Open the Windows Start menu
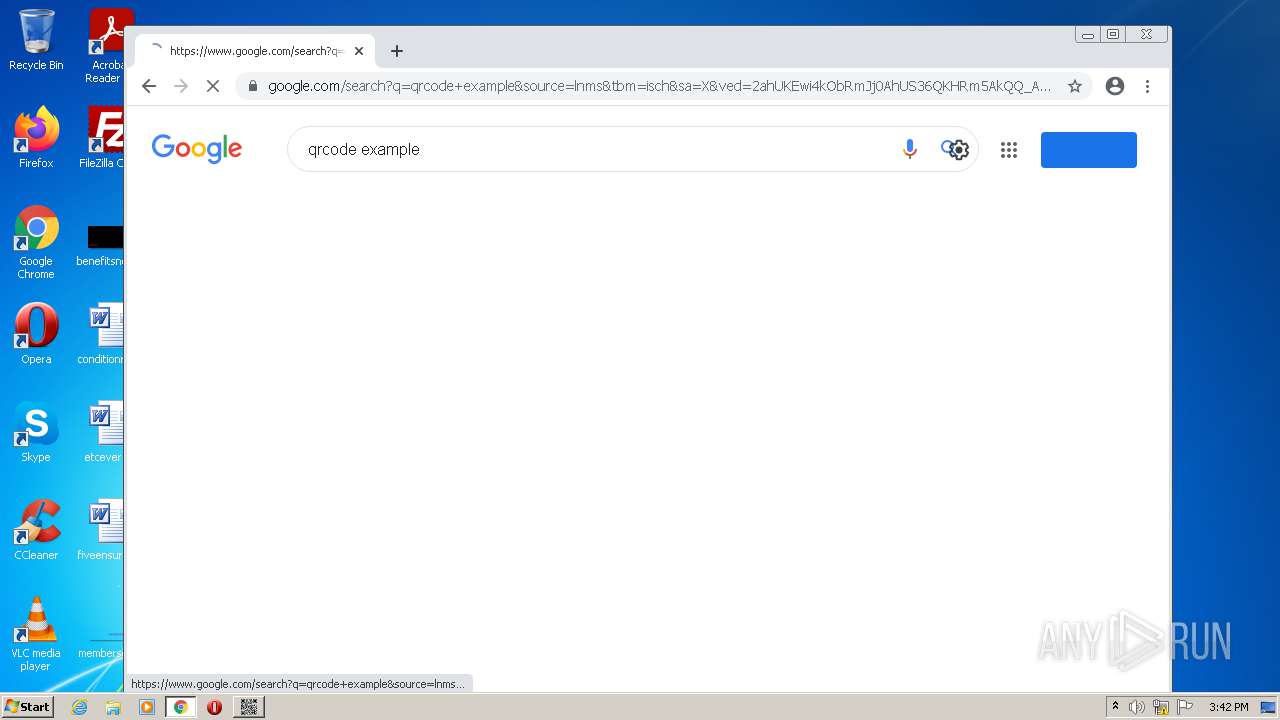Viewport: 1280px width, 720px height. pyautogui.click(x=27, y=707)
